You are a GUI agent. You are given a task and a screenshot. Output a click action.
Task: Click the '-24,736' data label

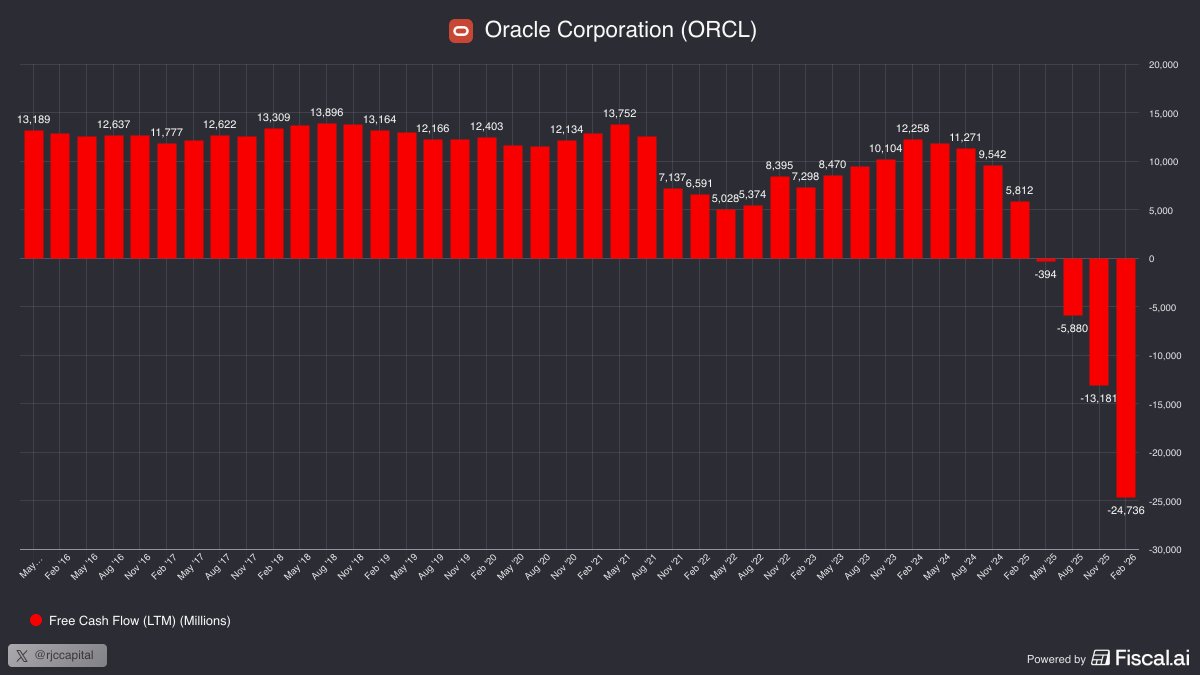[1126, 510]
